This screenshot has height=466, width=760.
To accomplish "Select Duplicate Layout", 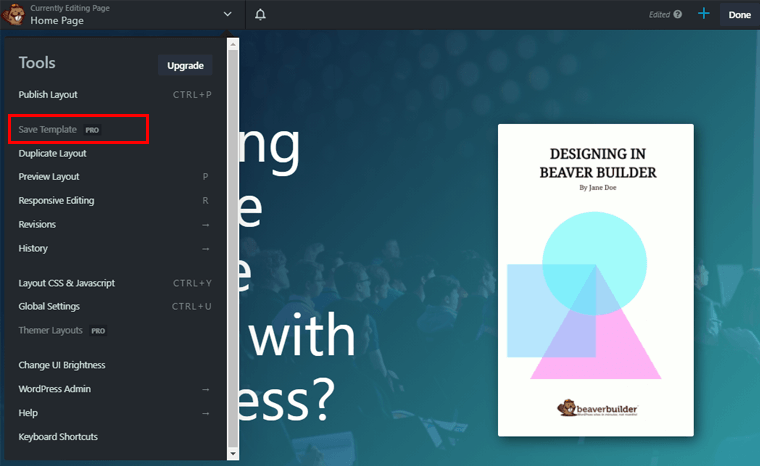I will [x=52, y=153].
